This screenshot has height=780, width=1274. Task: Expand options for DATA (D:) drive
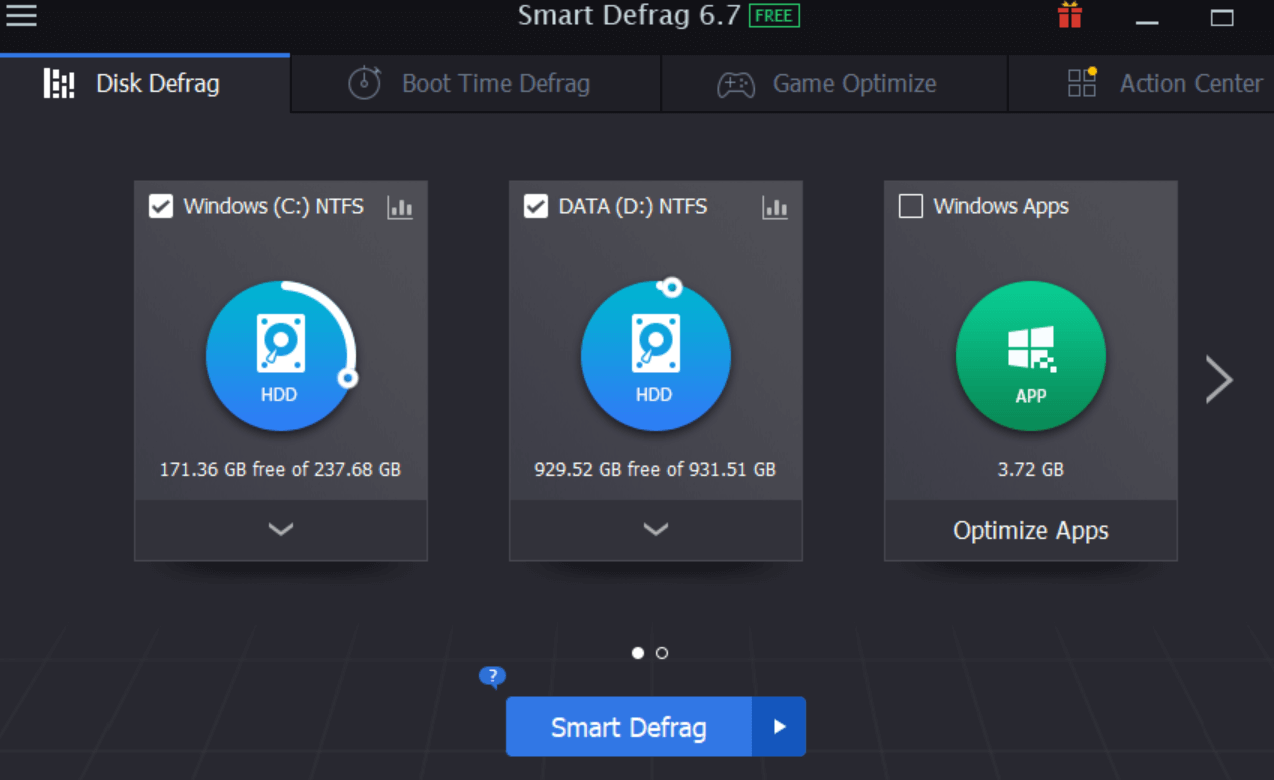point(655,530)
